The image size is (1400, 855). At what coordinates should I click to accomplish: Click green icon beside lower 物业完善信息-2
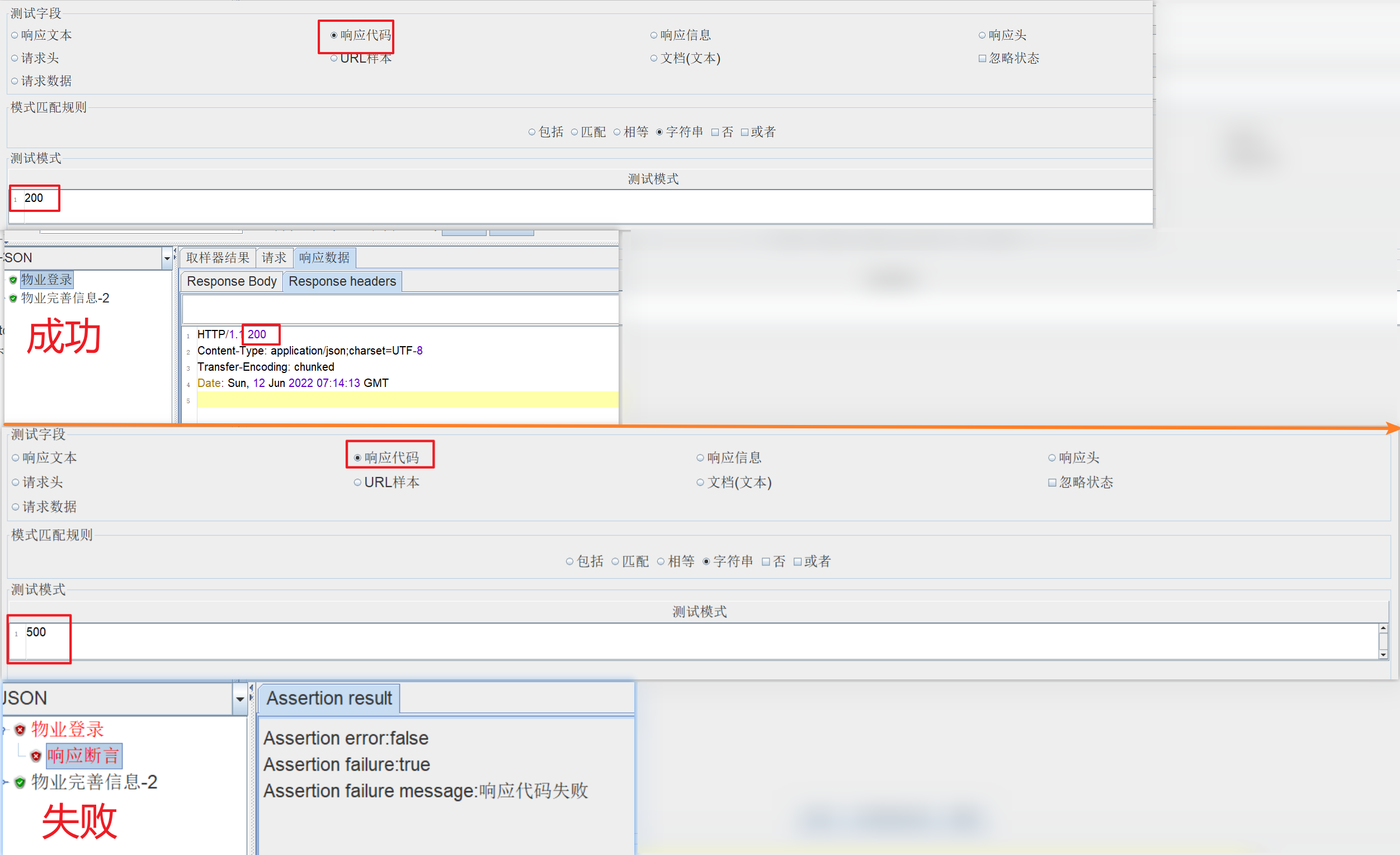[x=20, y=782]
